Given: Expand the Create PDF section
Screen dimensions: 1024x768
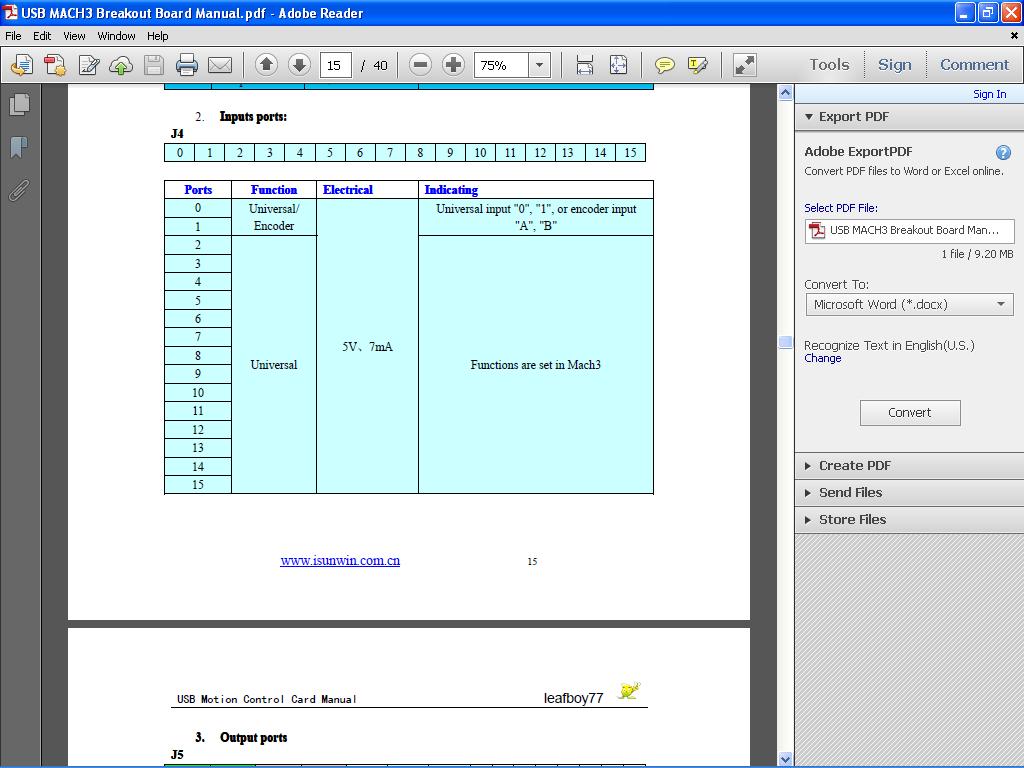Looking at the screenshot, I should (x=854, y=465).
